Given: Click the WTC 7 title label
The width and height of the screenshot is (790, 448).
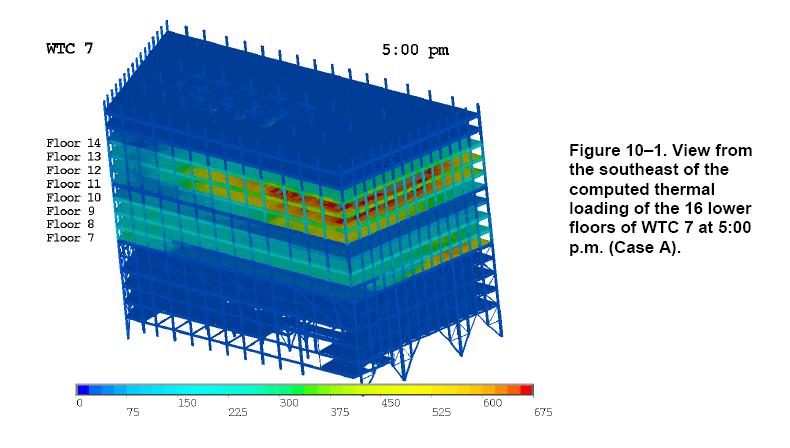Looking at the screenshot, I should 70,48.
